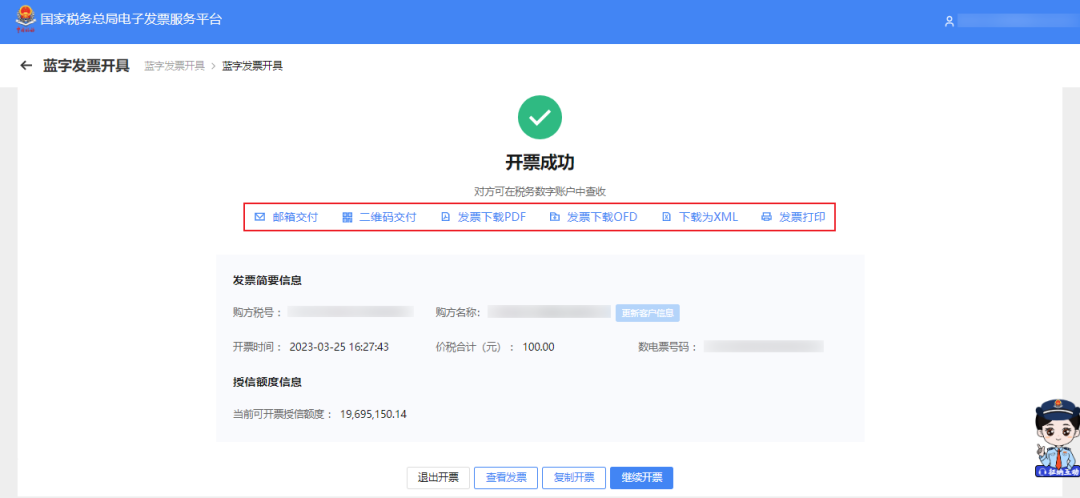Screen dimensions: 1080x498
Task: Click the envelope icon for 邮箱交付
Action: click(260, 217)
